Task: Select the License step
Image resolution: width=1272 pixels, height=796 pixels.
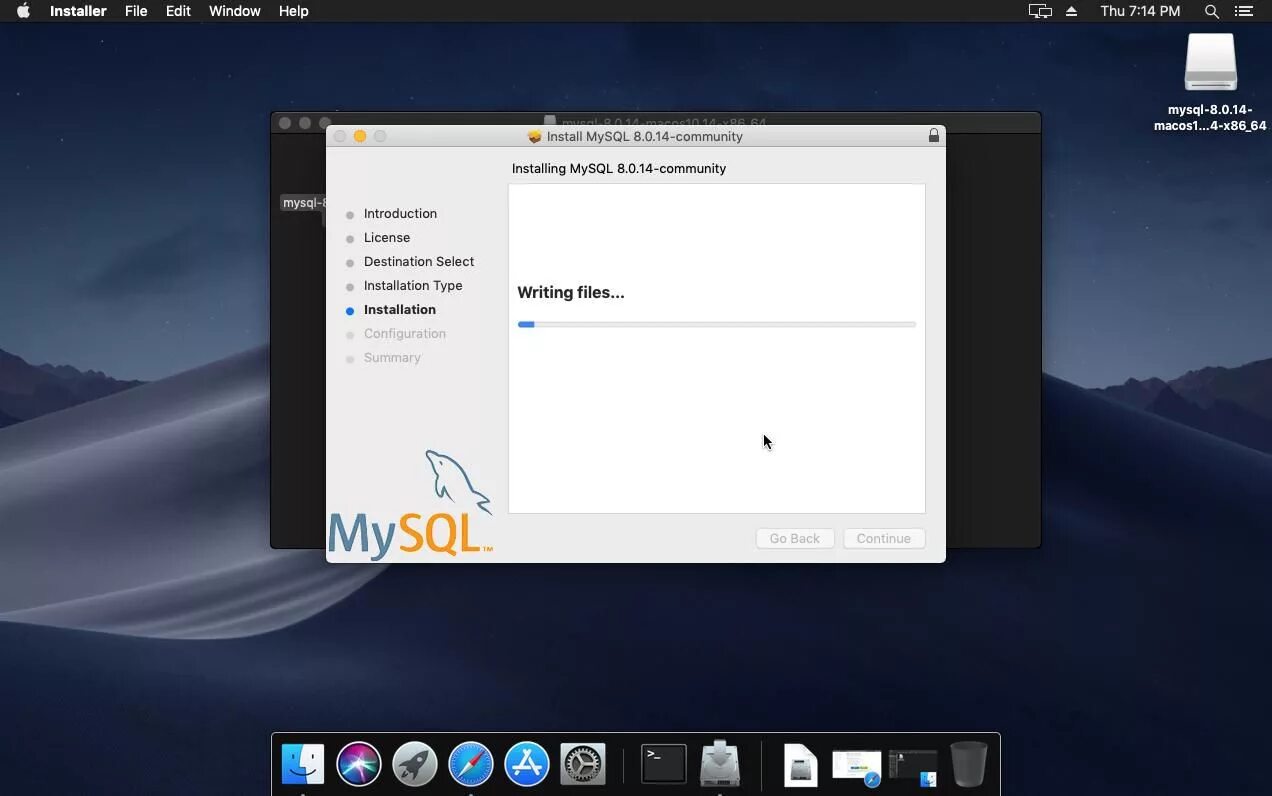Action: pyautogui.click(x=387, y=237)
